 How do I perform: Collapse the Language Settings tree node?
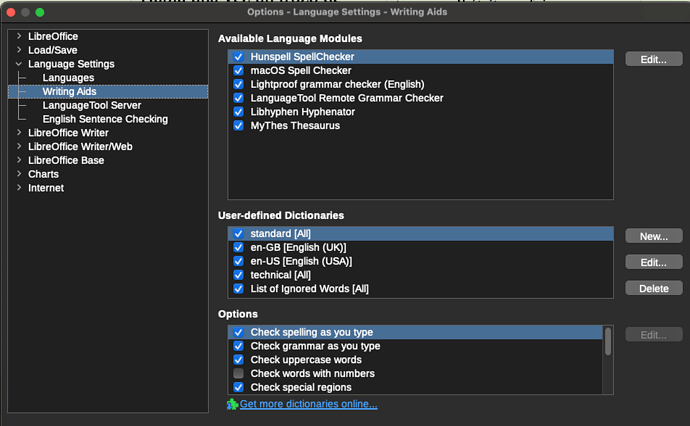pyautogui.click(x=19, y=64)
